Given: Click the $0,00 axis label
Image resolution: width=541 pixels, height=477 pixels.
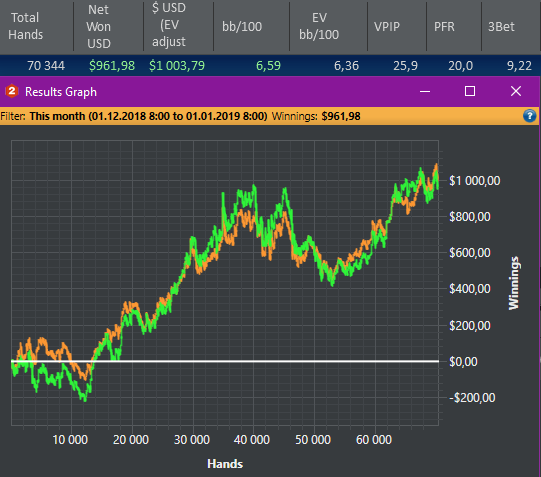Looking at the screenshot, I should pos(463,361).
